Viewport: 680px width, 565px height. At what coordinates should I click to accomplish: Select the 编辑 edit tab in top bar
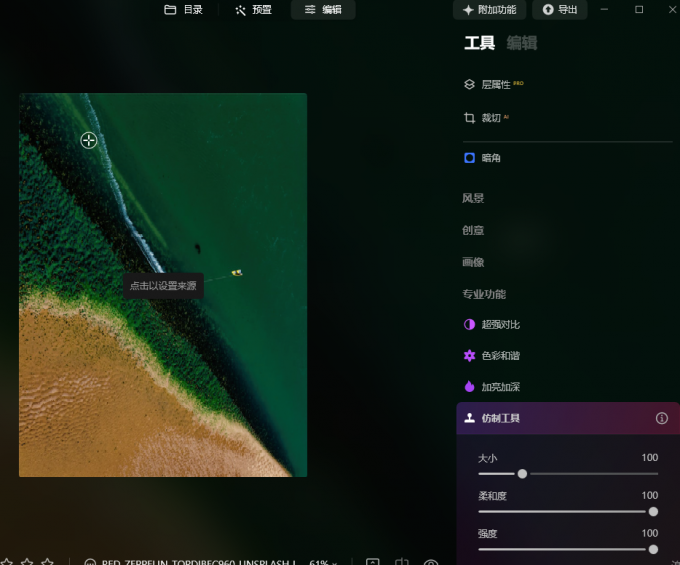[322, 10]
